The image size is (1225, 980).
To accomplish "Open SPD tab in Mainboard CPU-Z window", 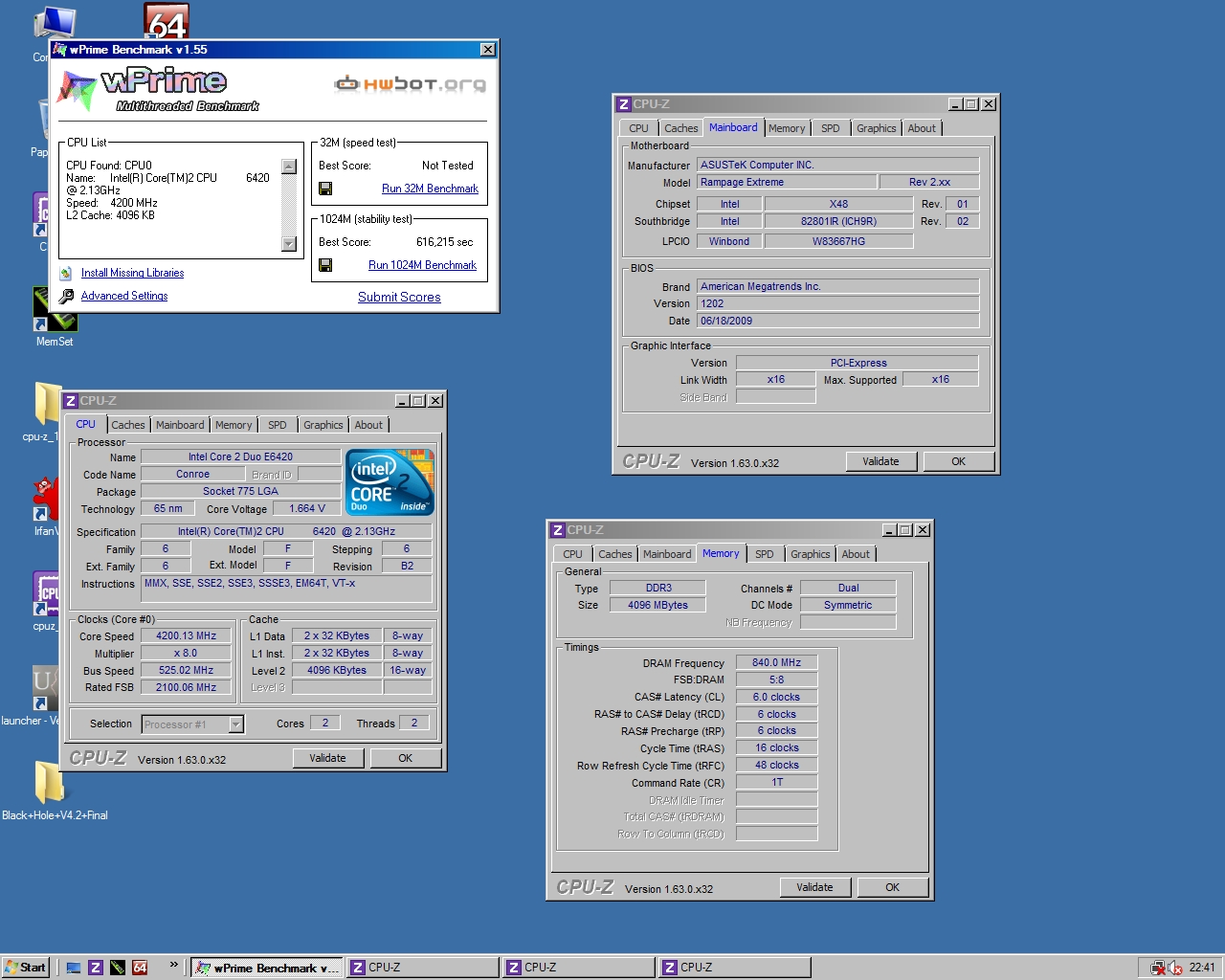I will [x=830, y=128].
